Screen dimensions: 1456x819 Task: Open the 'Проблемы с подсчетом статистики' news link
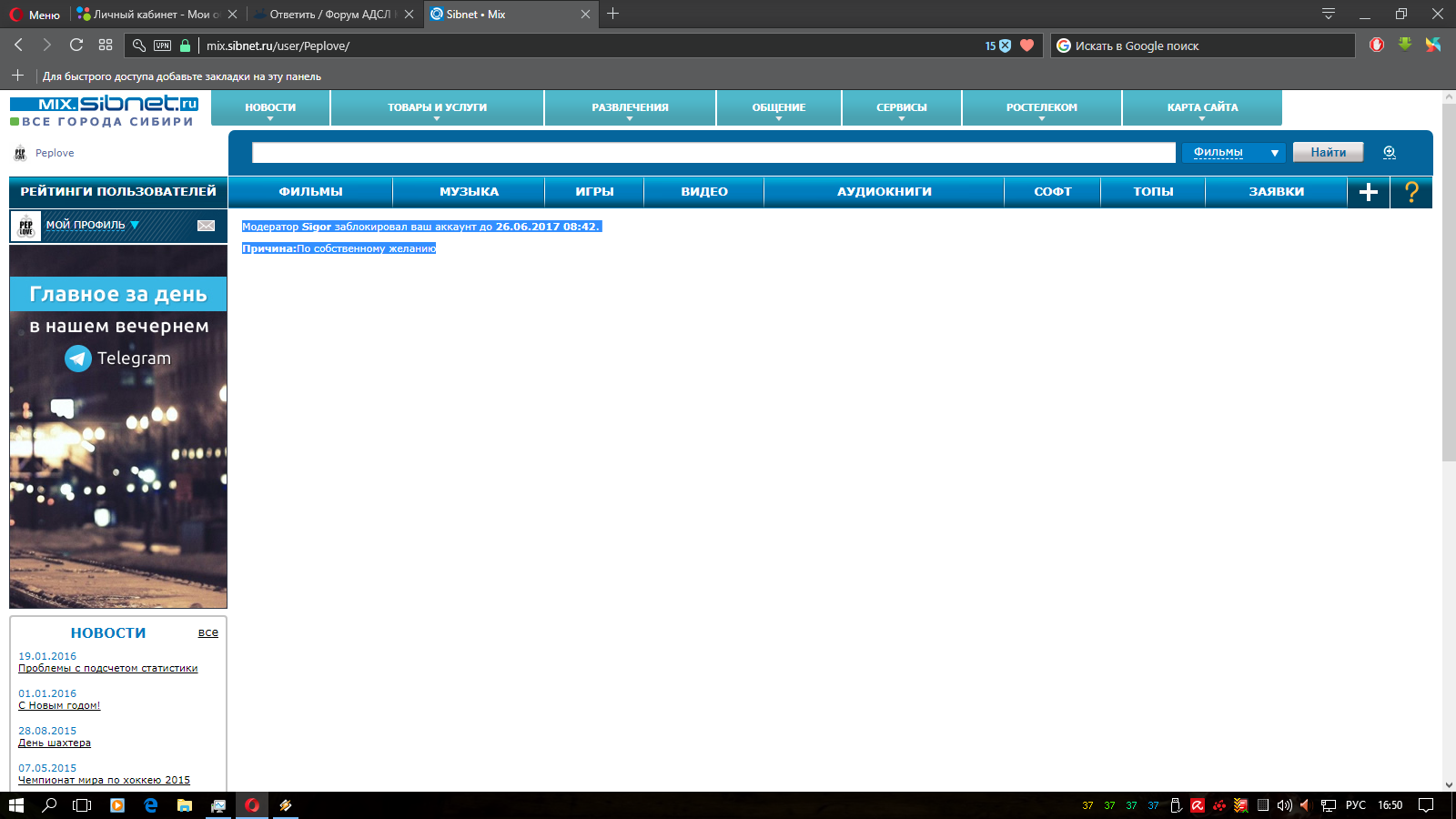107,669
